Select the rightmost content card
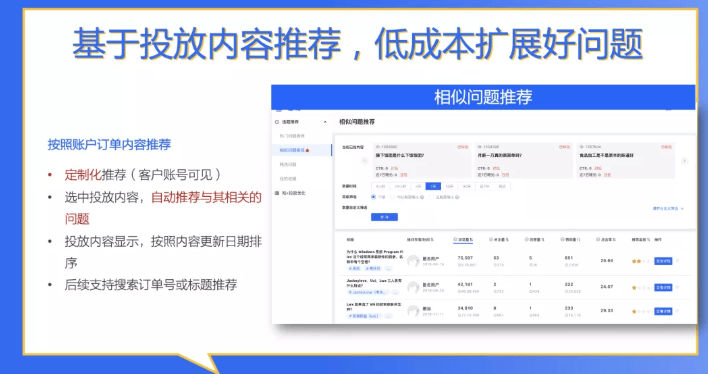The height and width of the screenshot is (374, 708). [626, 160]
